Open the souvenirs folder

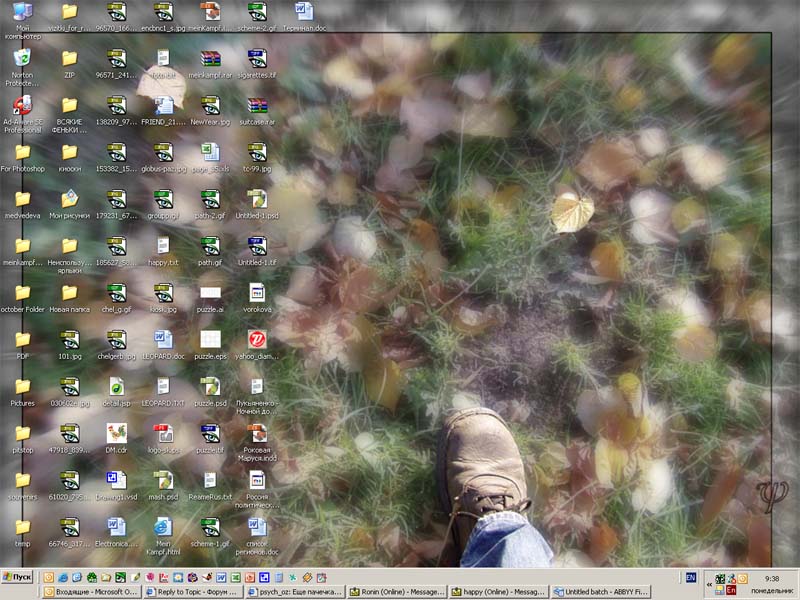(22, 487)
